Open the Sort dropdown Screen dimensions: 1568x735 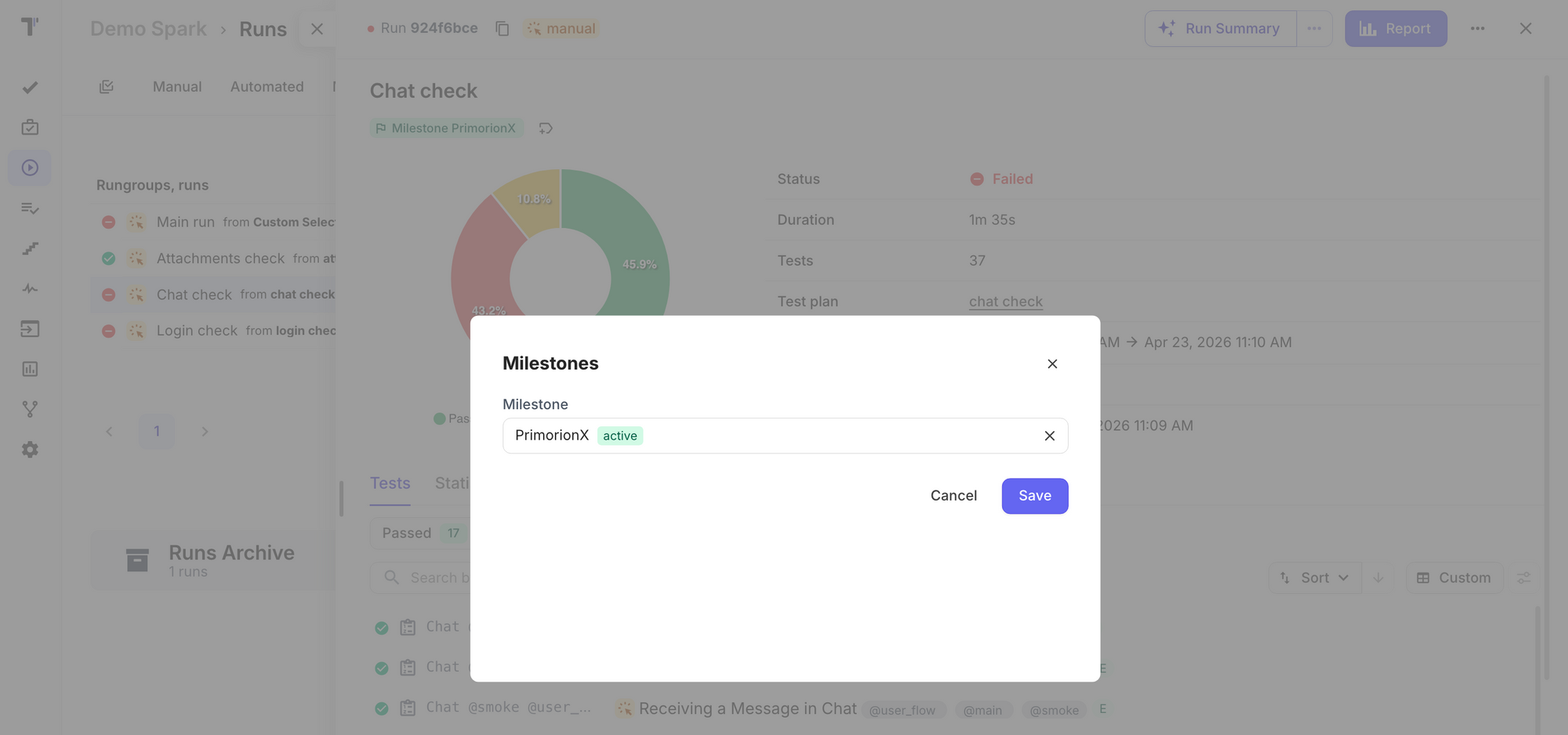[1315, 577]
